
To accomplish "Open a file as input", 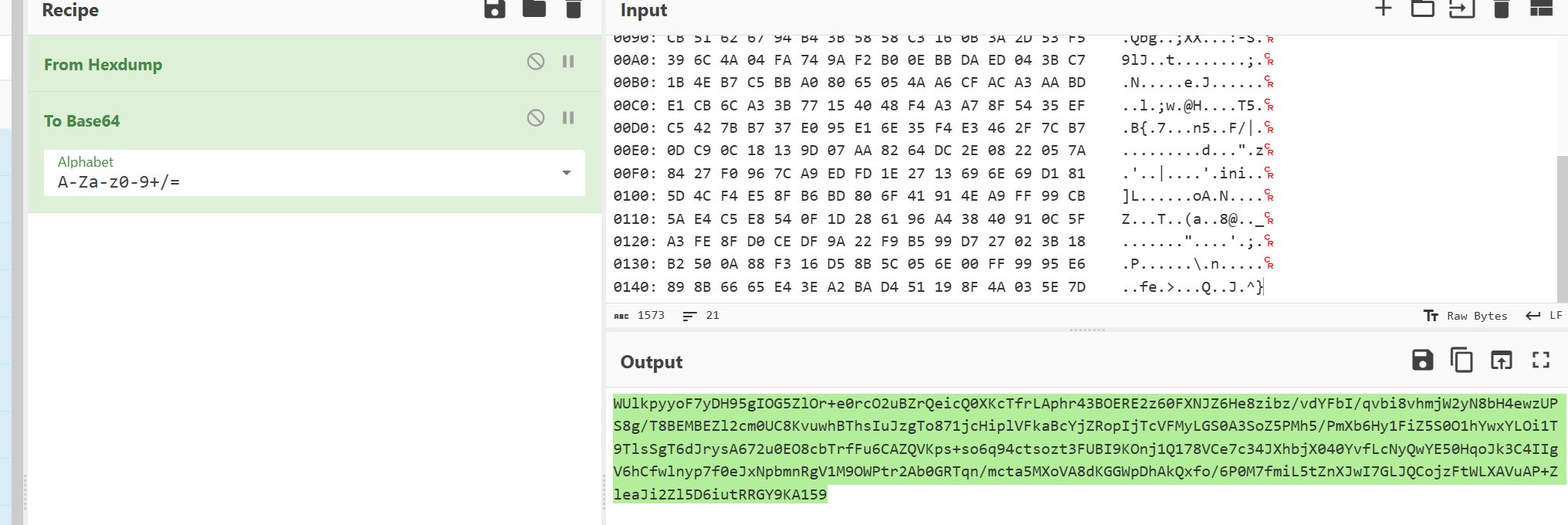I will 1461,9.
